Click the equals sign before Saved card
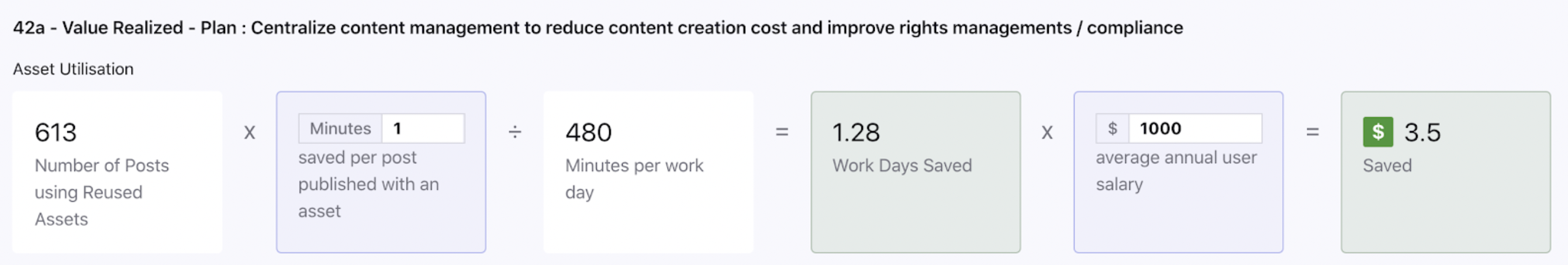Image resolution: width=1568 pixels, height=265 pixels. click(1313, 132)
